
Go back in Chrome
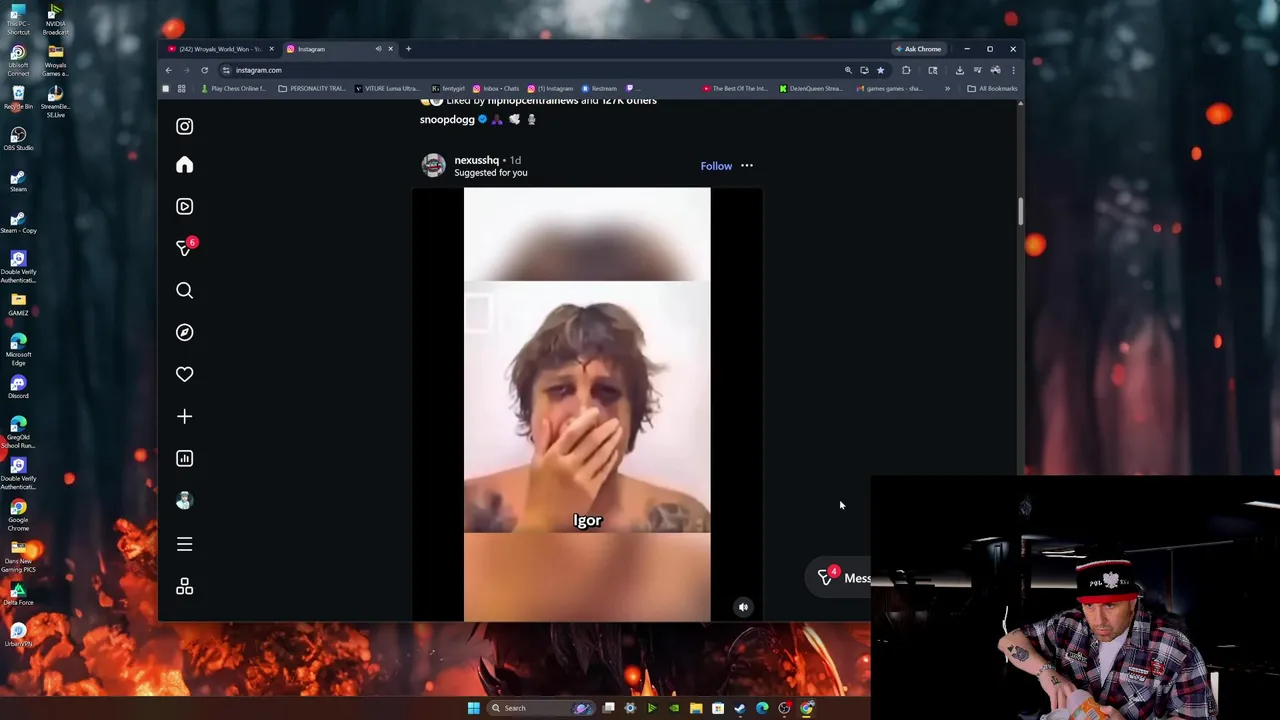click(x=168, y=70)
